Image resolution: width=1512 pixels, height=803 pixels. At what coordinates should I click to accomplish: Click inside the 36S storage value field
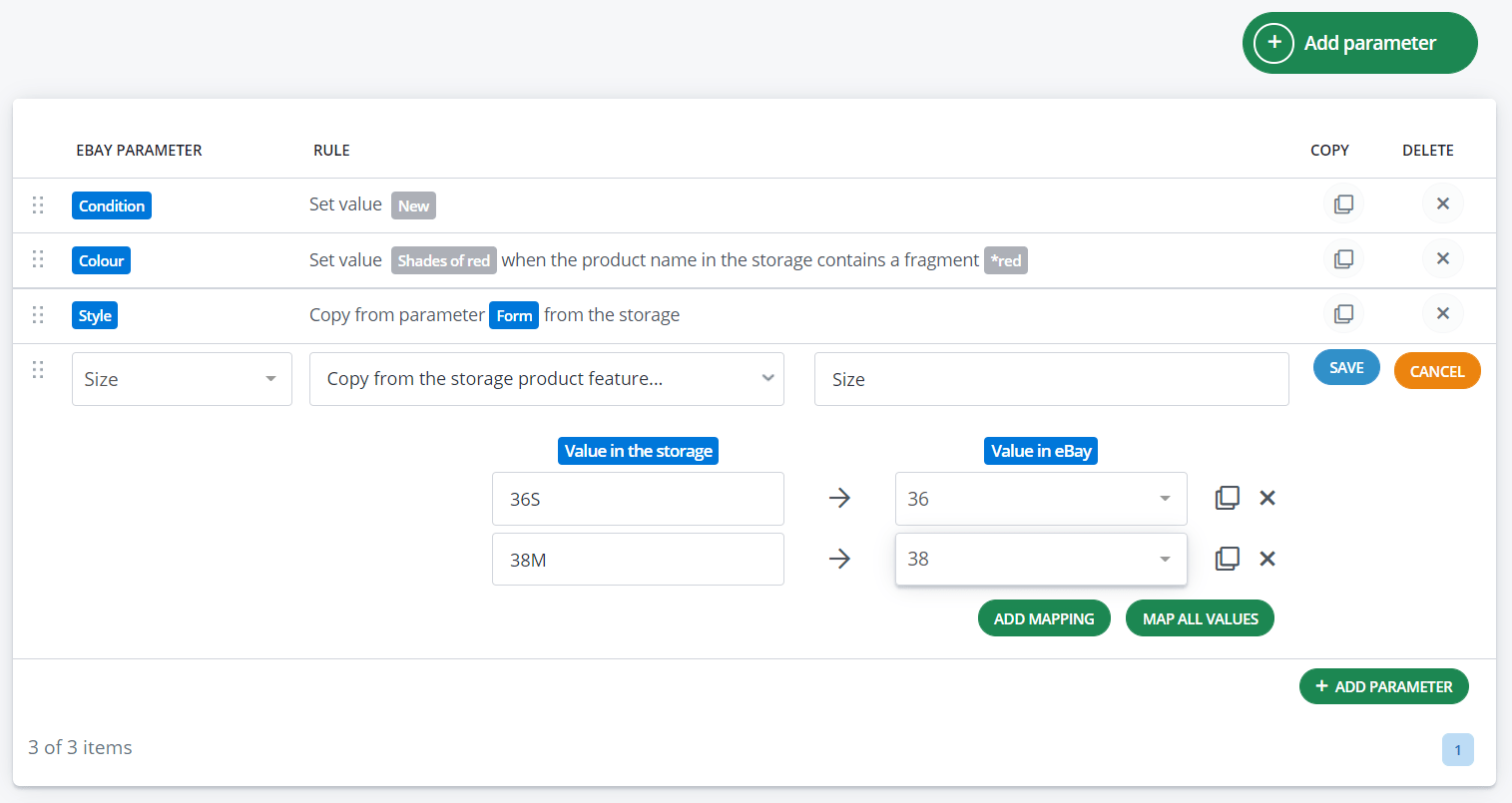638,498
